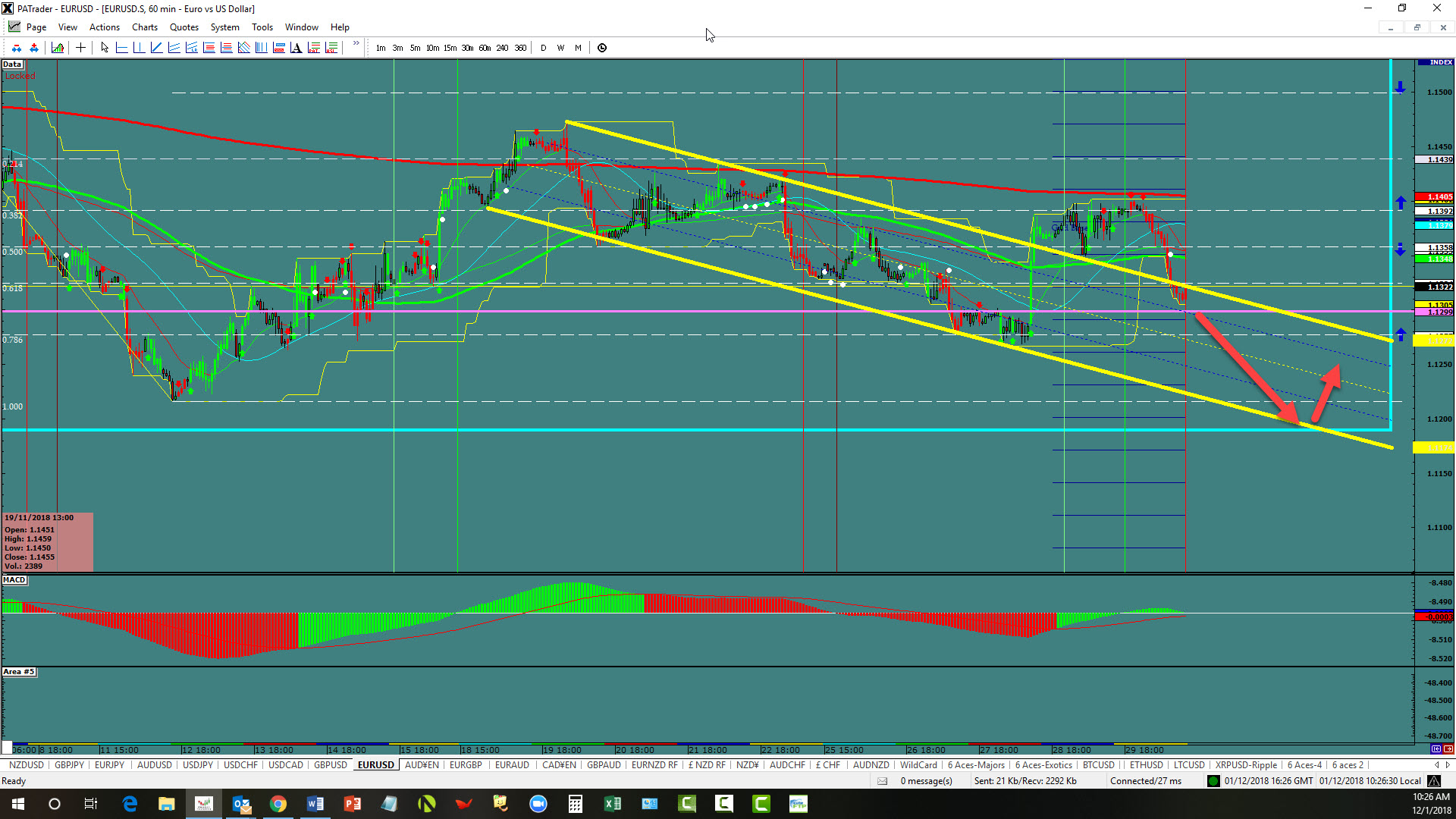This screenshot has height=819, width=1456.
Task: Select the Fibonacci retracement tool
Action: (x=209, y=48)
